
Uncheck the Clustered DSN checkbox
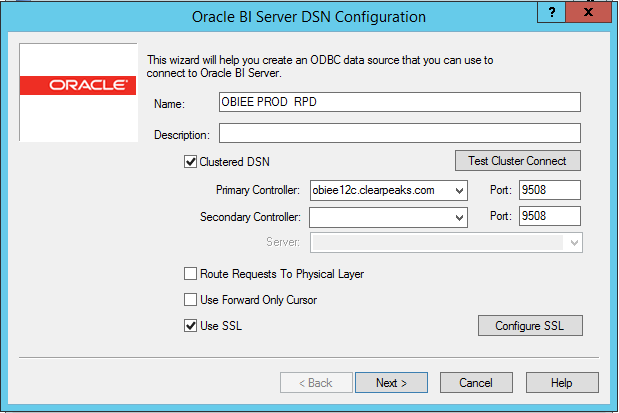click(x=190, y=161)
